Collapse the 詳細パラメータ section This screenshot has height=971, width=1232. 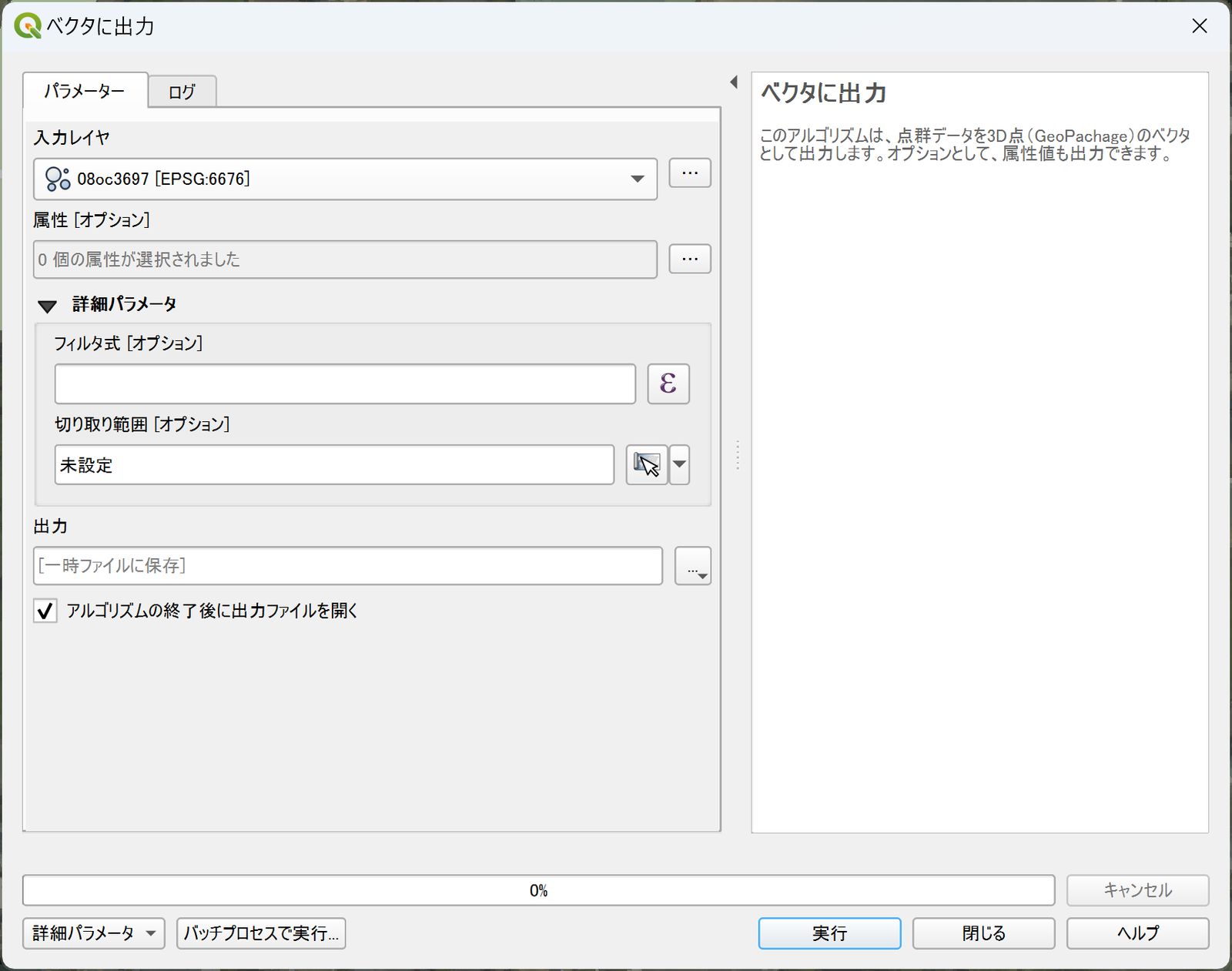pyautogui.click(x=47, y=306)
